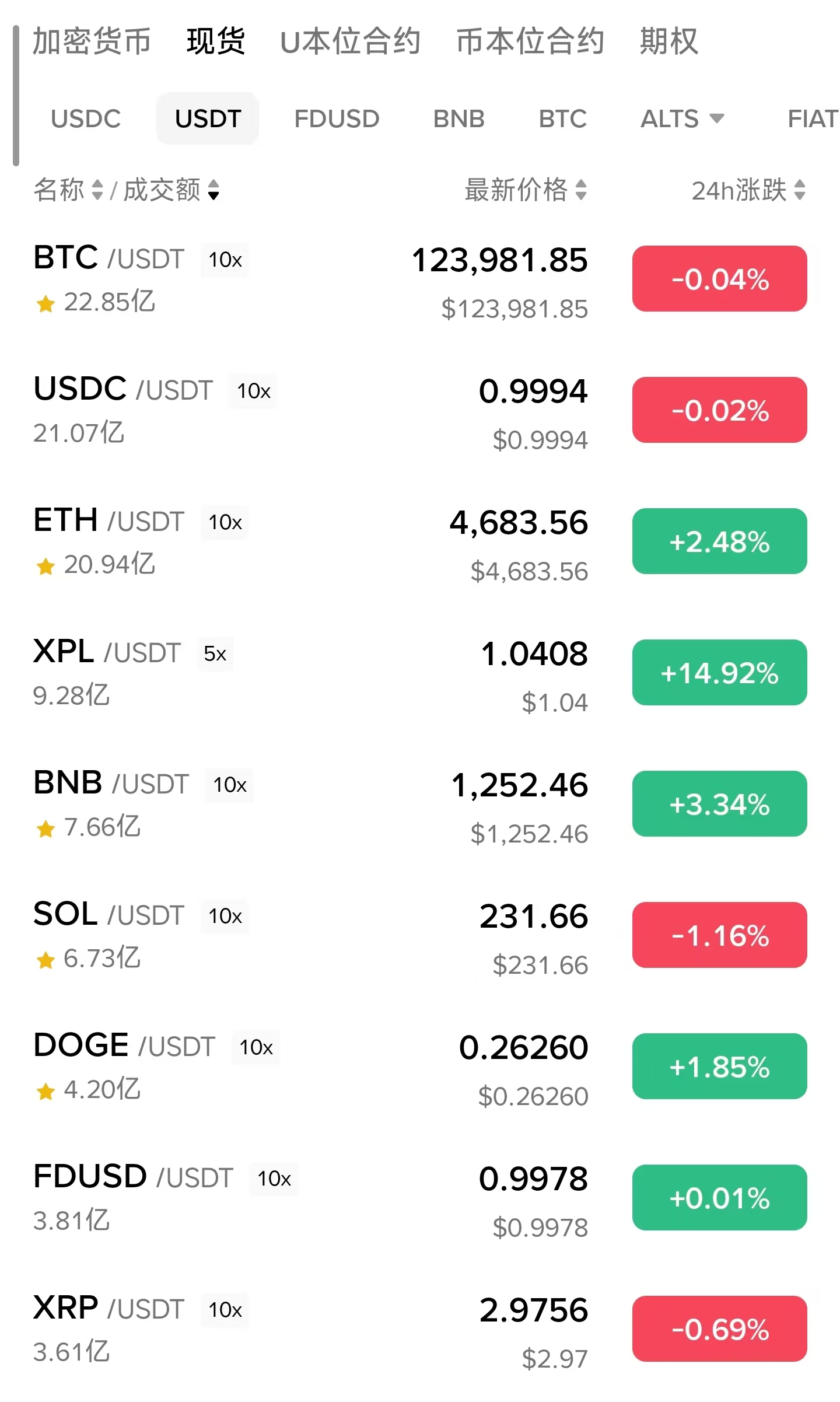Sort by name using the sort arrows
The image size is (840, 1402).
point(97,190)
